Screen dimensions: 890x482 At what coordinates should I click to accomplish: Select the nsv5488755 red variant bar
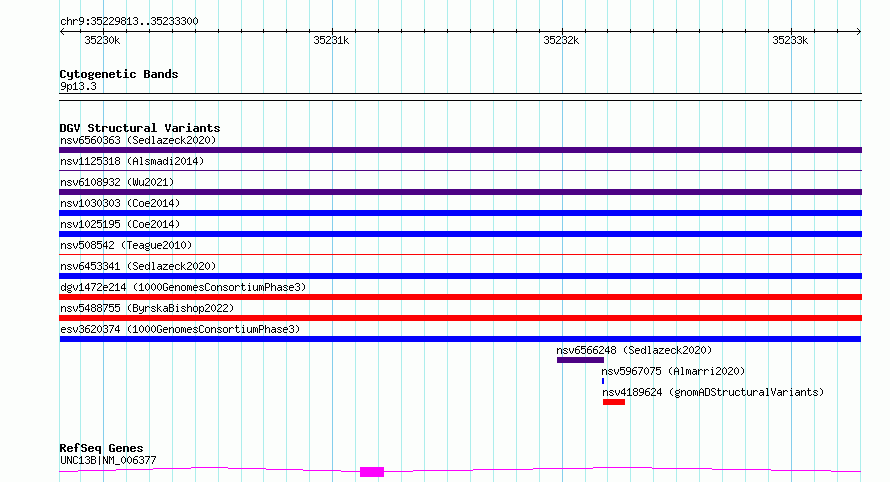460,318
